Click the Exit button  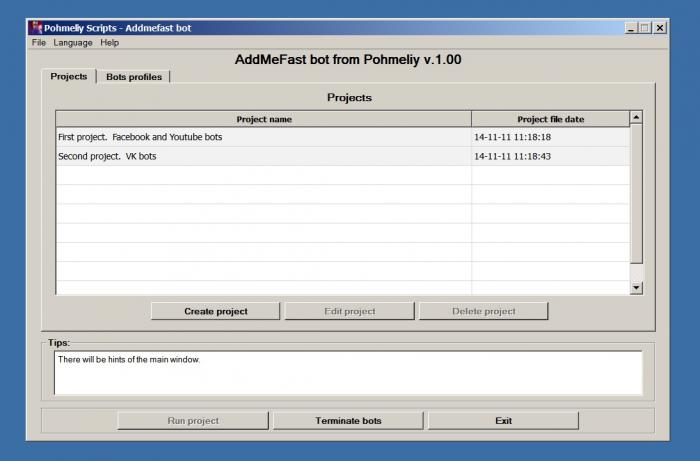click(x=503, y=420)
